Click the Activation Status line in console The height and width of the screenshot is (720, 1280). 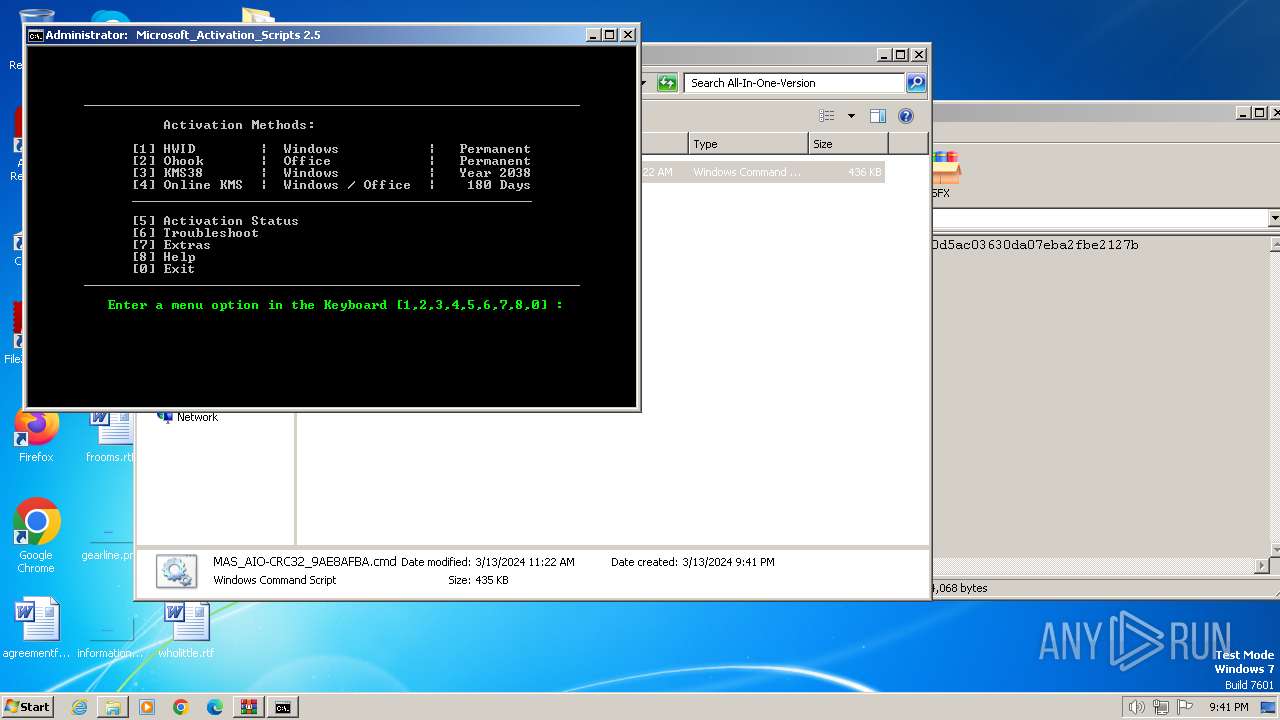tap(215, 221)
